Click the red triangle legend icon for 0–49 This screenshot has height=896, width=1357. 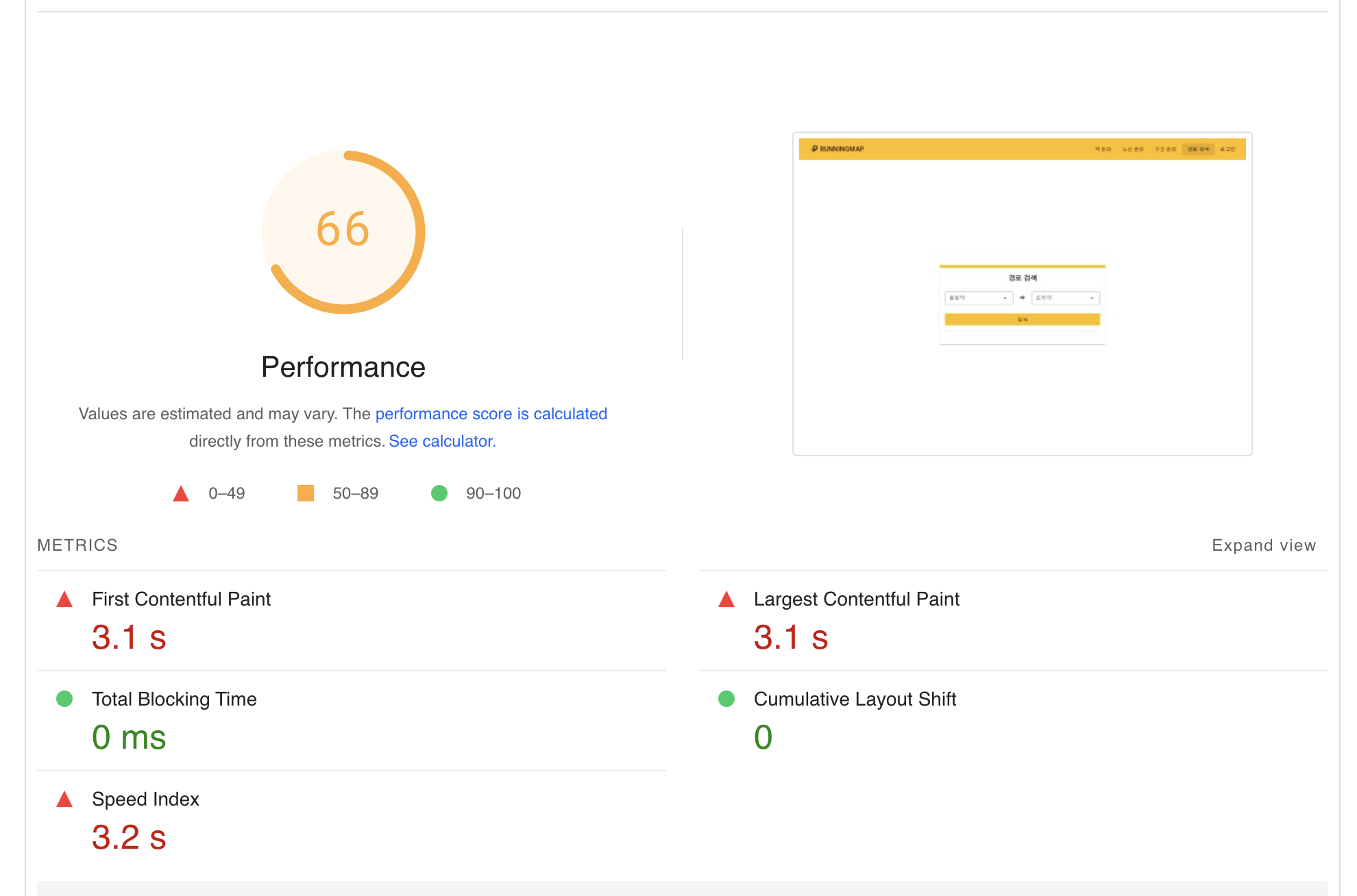(x=181, y=494)
